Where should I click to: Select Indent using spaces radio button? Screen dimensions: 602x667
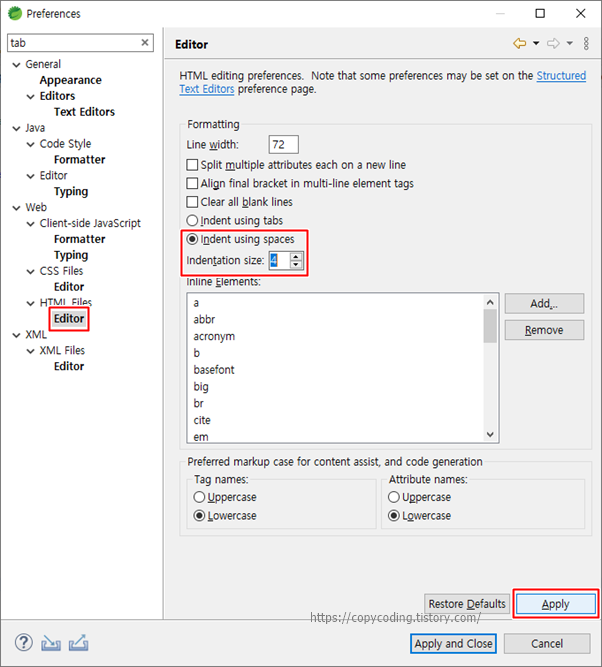point(192,239)
